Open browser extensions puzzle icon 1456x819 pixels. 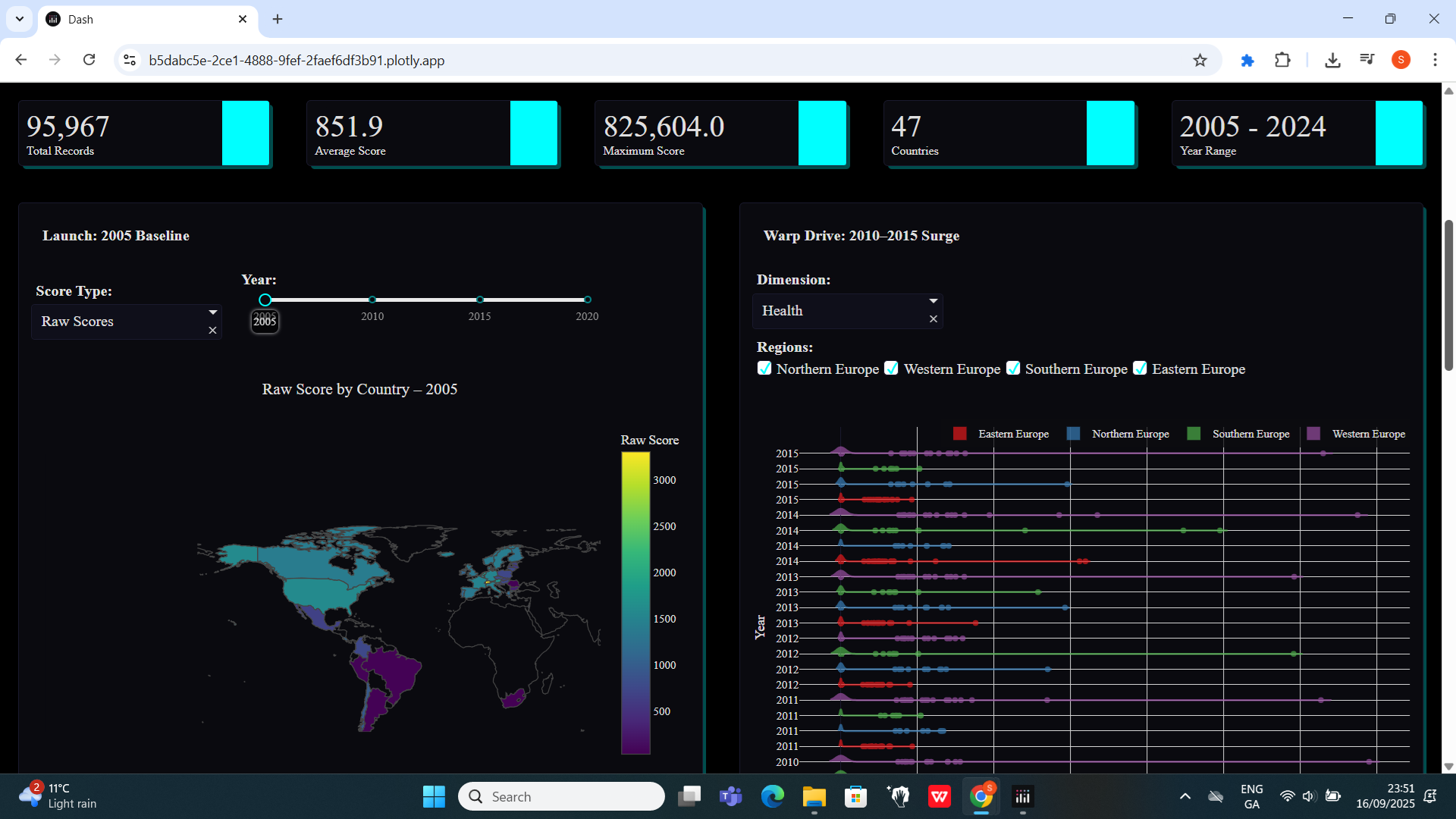coord(1282,60)
